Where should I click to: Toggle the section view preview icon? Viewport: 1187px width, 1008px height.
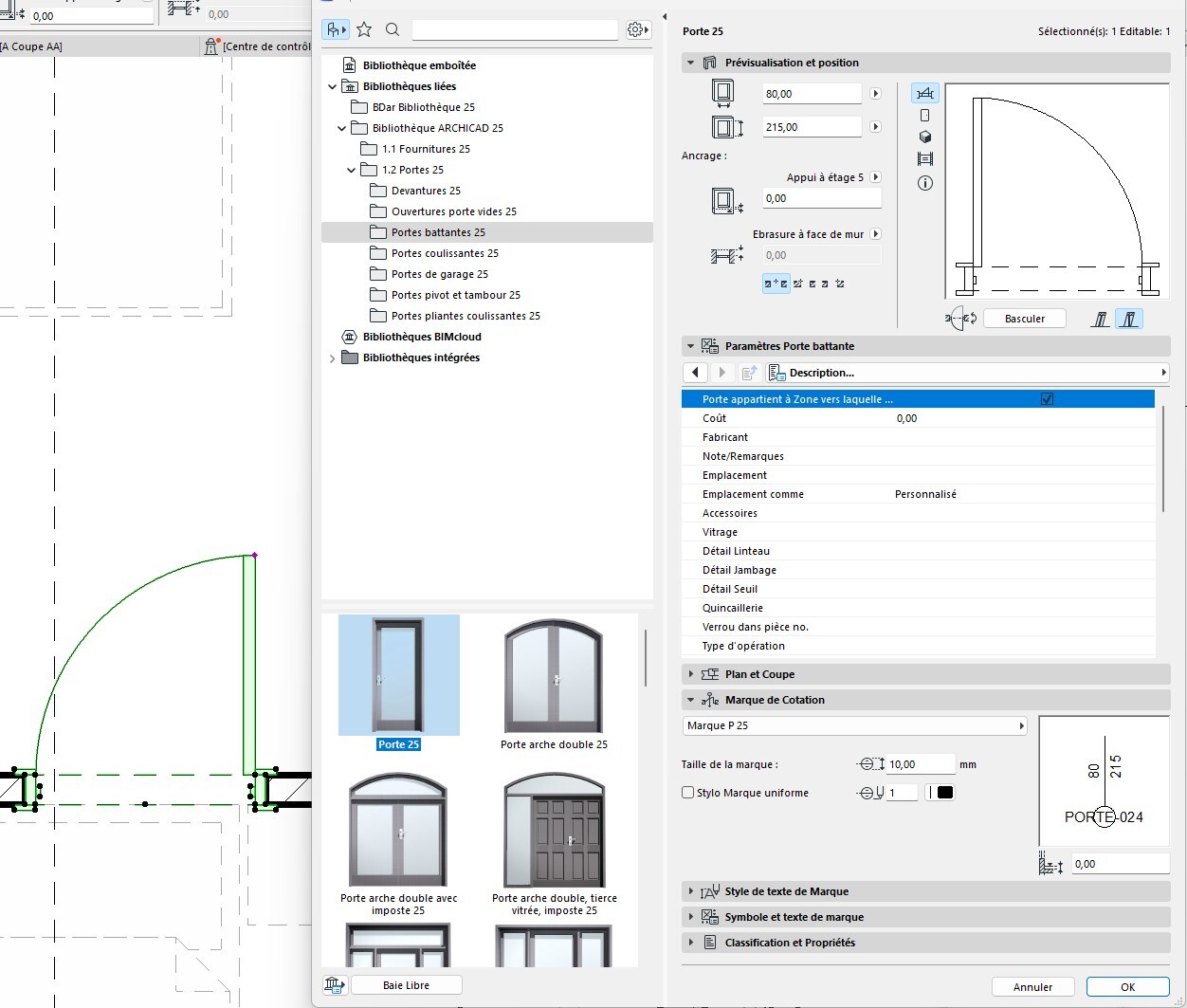pos(925,159)
